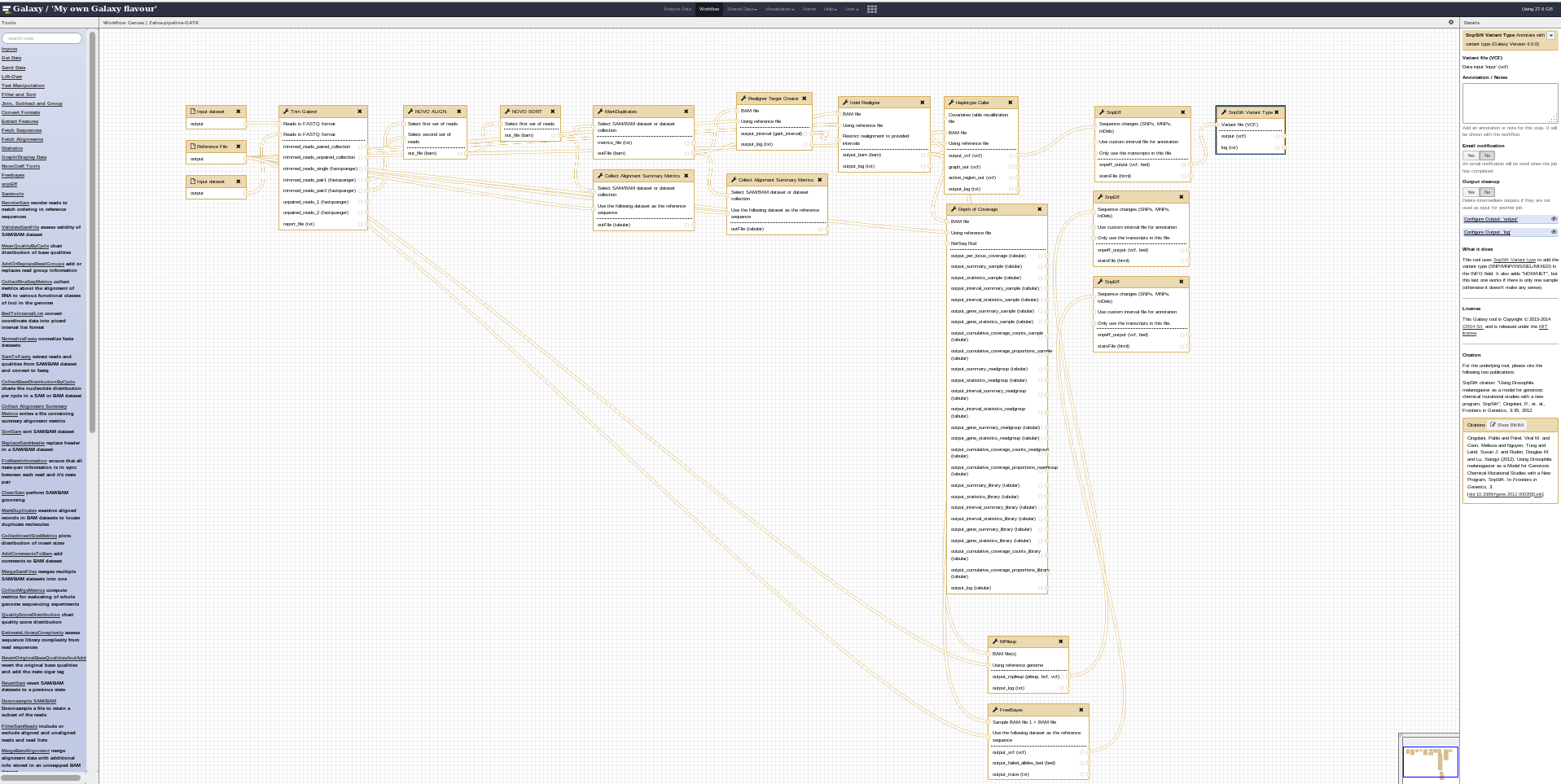This screenshot has width=1561, height=784.
Task: Click the Scratchbook grid icon in the top bar
Action: pos(871,9)
